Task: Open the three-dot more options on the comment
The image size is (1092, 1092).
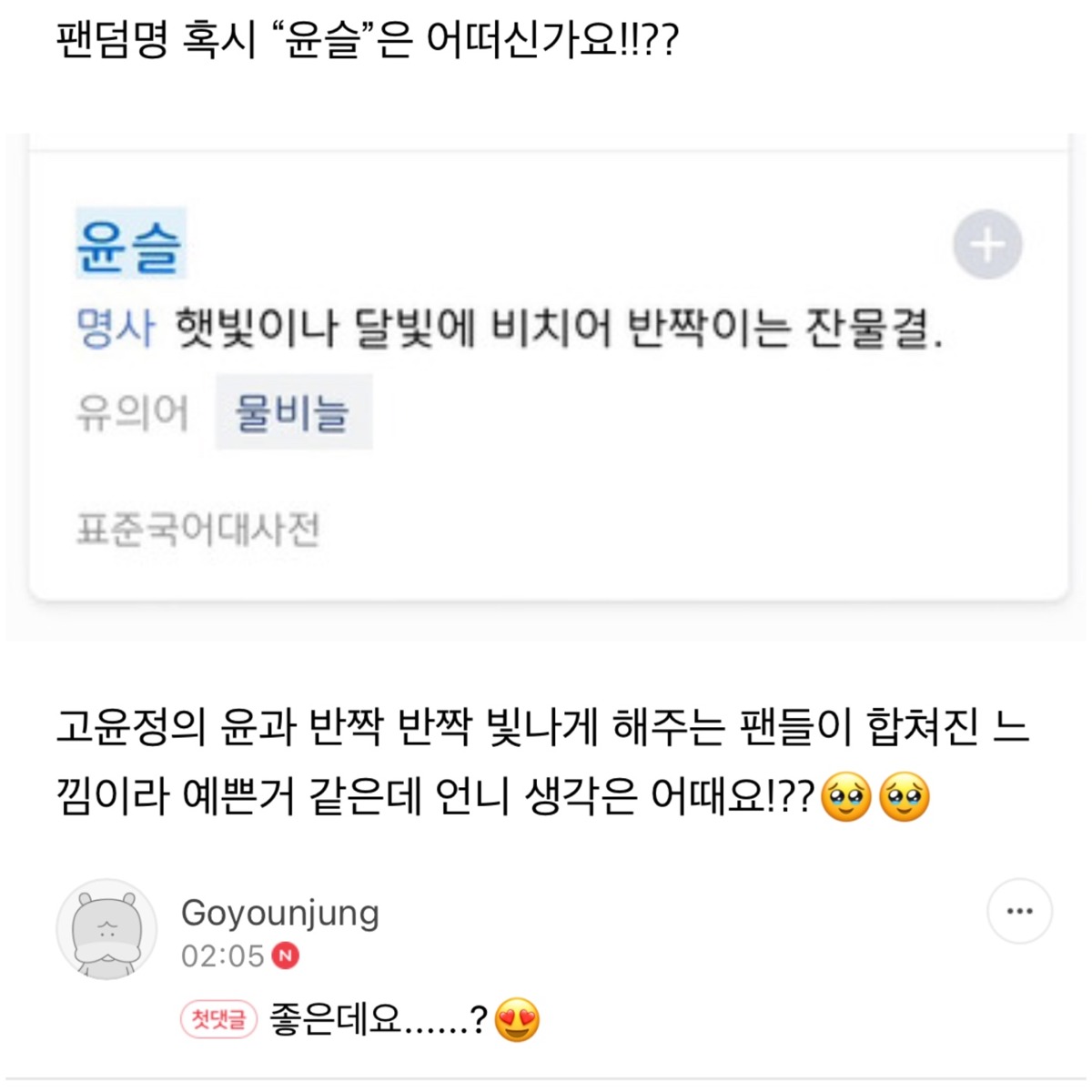Action: pyautogui.click(x=1019, y=911)
